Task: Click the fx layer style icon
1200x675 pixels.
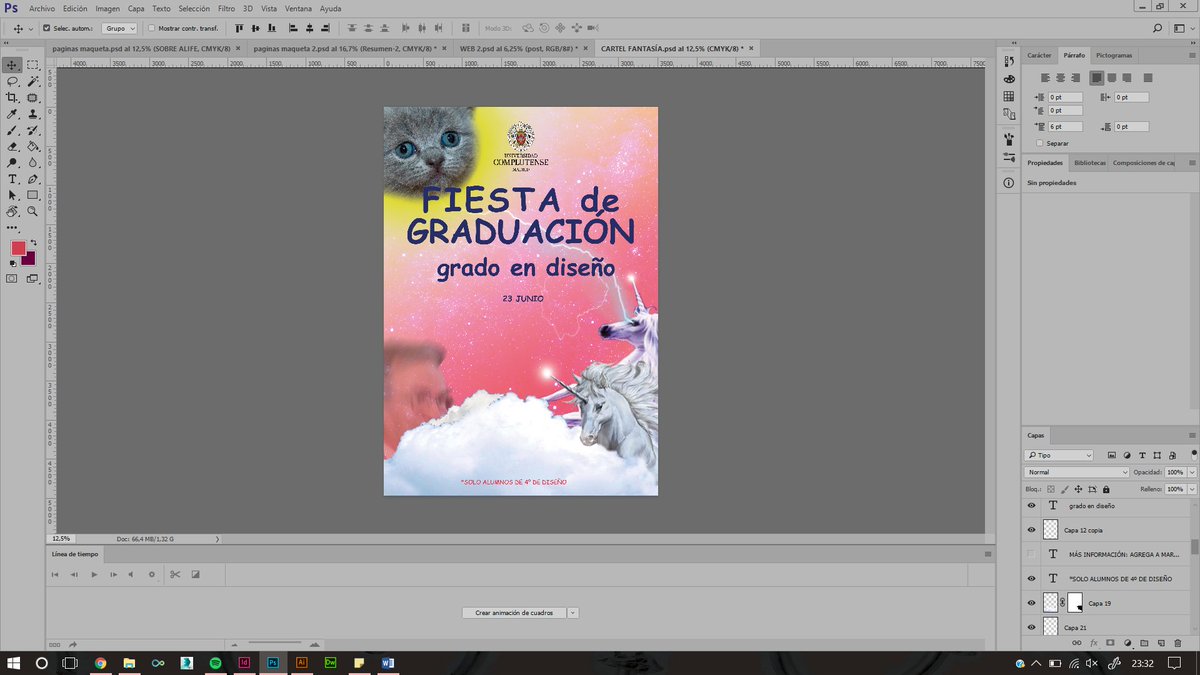Action: point(1094,643)
